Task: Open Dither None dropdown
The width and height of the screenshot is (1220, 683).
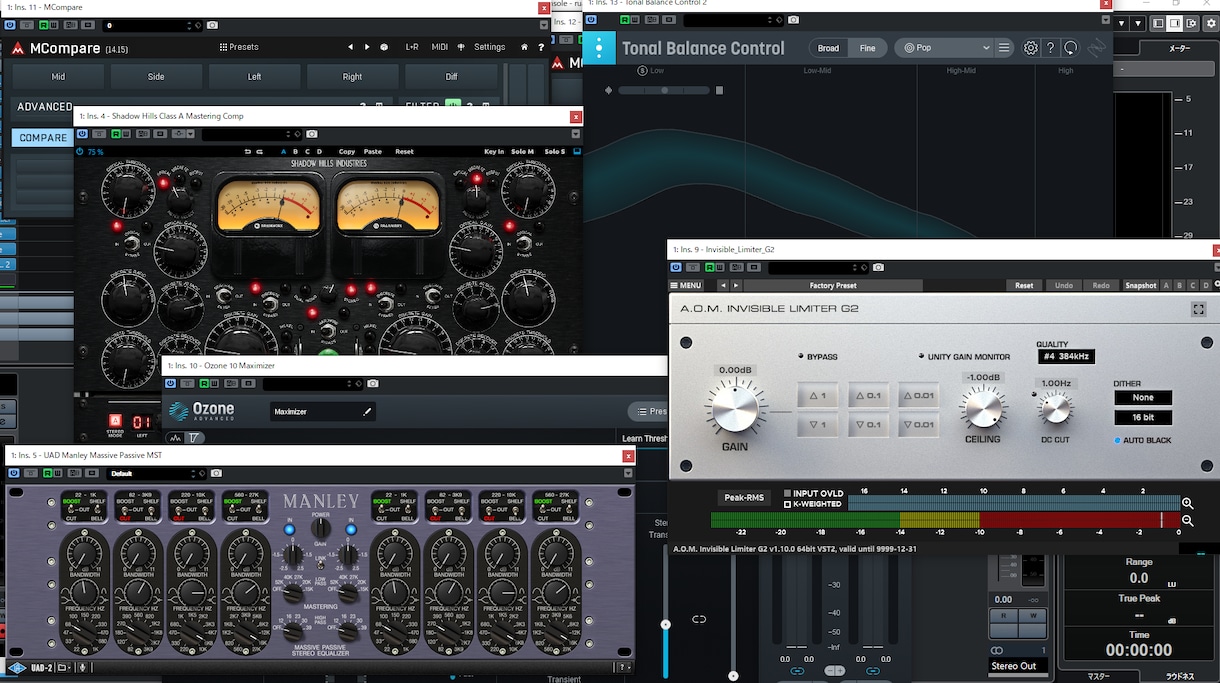Action: point(1142,398)
